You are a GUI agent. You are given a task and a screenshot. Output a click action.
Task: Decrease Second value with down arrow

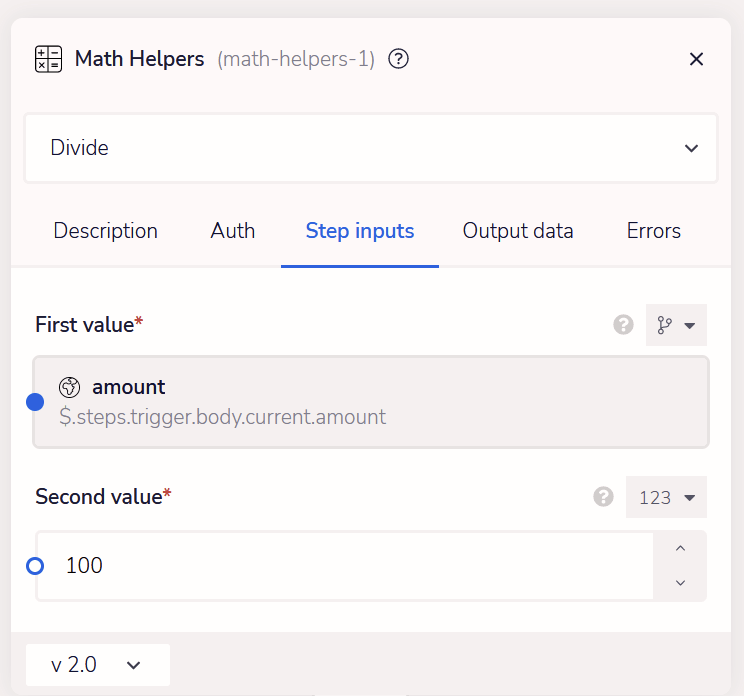pyautogui.click(x=680, y=583)
